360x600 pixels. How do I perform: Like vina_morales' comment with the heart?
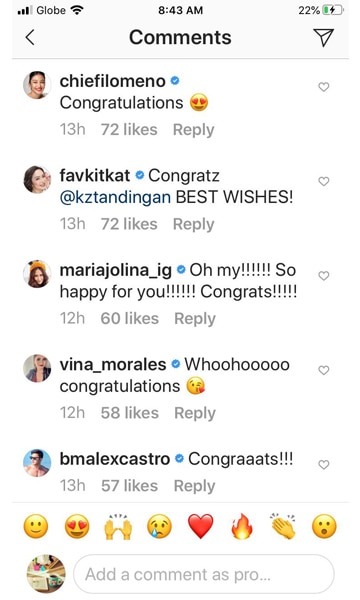pyautogui.click(x=324, y=370)
